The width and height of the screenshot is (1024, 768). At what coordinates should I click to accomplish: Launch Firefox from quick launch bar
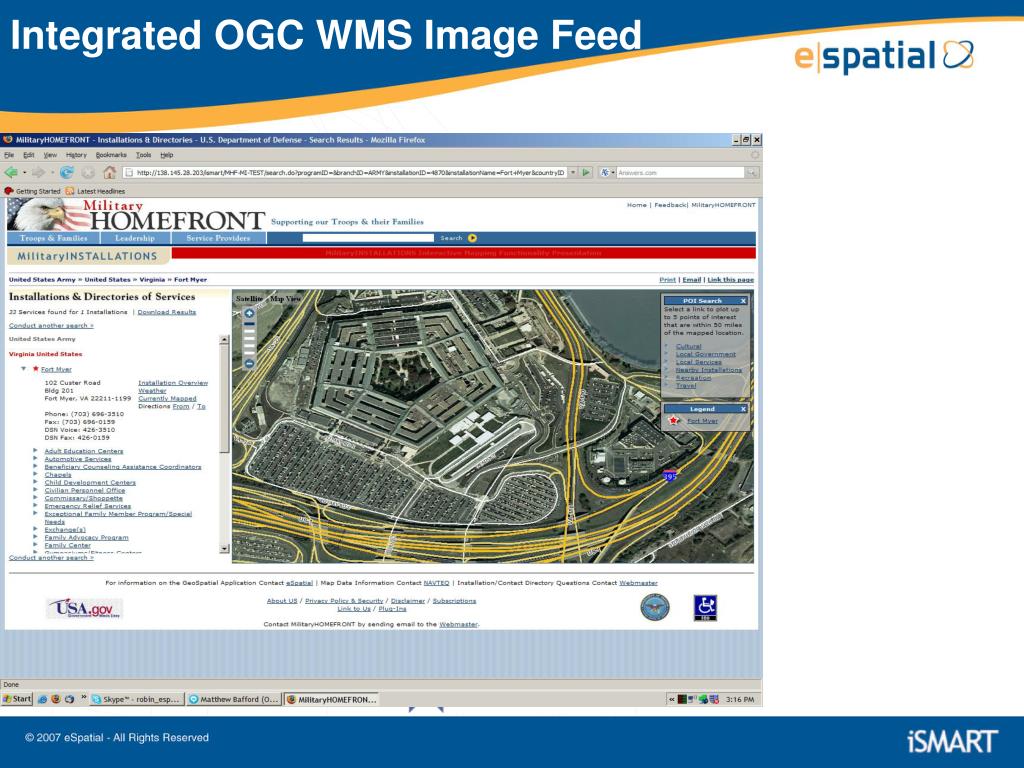click(x=56, y=699)
